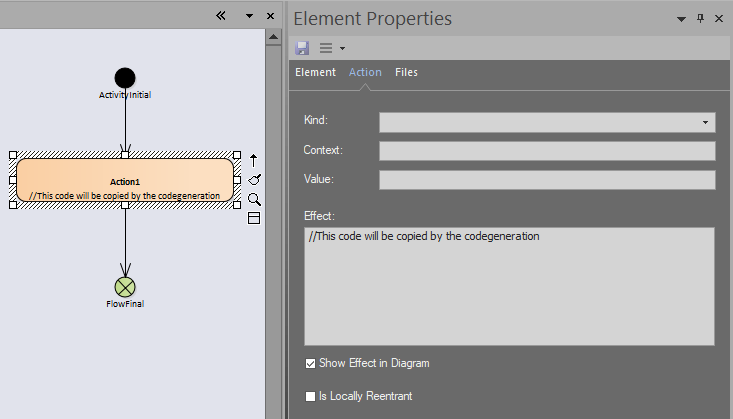Click the diagram scrollbar up arrow
The image size is (733, 419).
click(273, 37)
